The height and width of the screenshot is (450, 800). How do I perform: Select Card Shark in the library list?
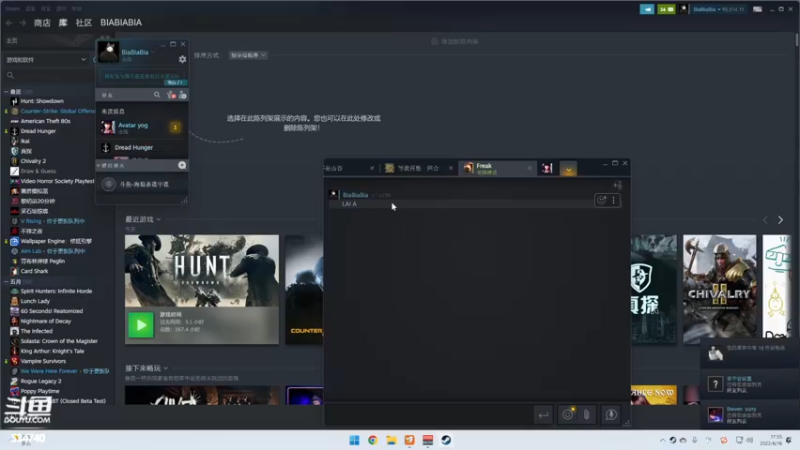click(34, 271)
